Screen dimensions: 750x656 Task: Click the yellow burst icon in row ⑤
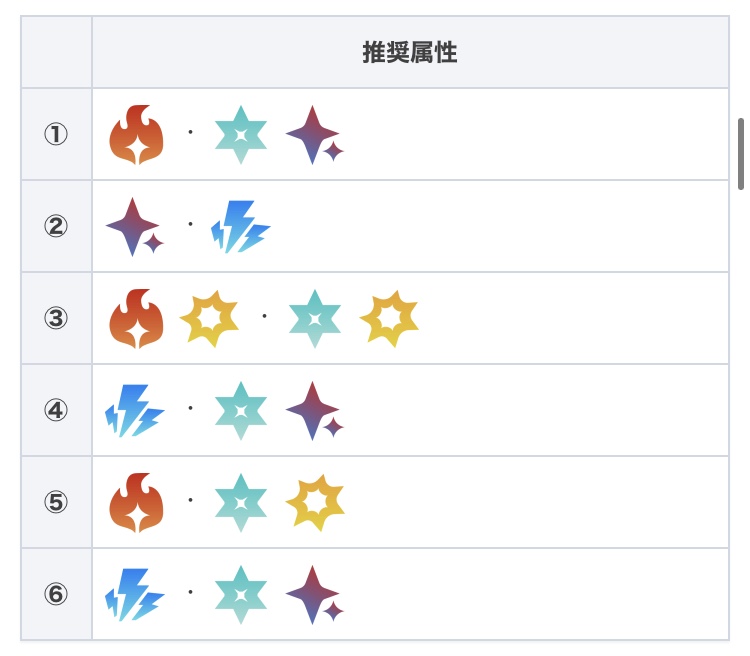(315, 502)
